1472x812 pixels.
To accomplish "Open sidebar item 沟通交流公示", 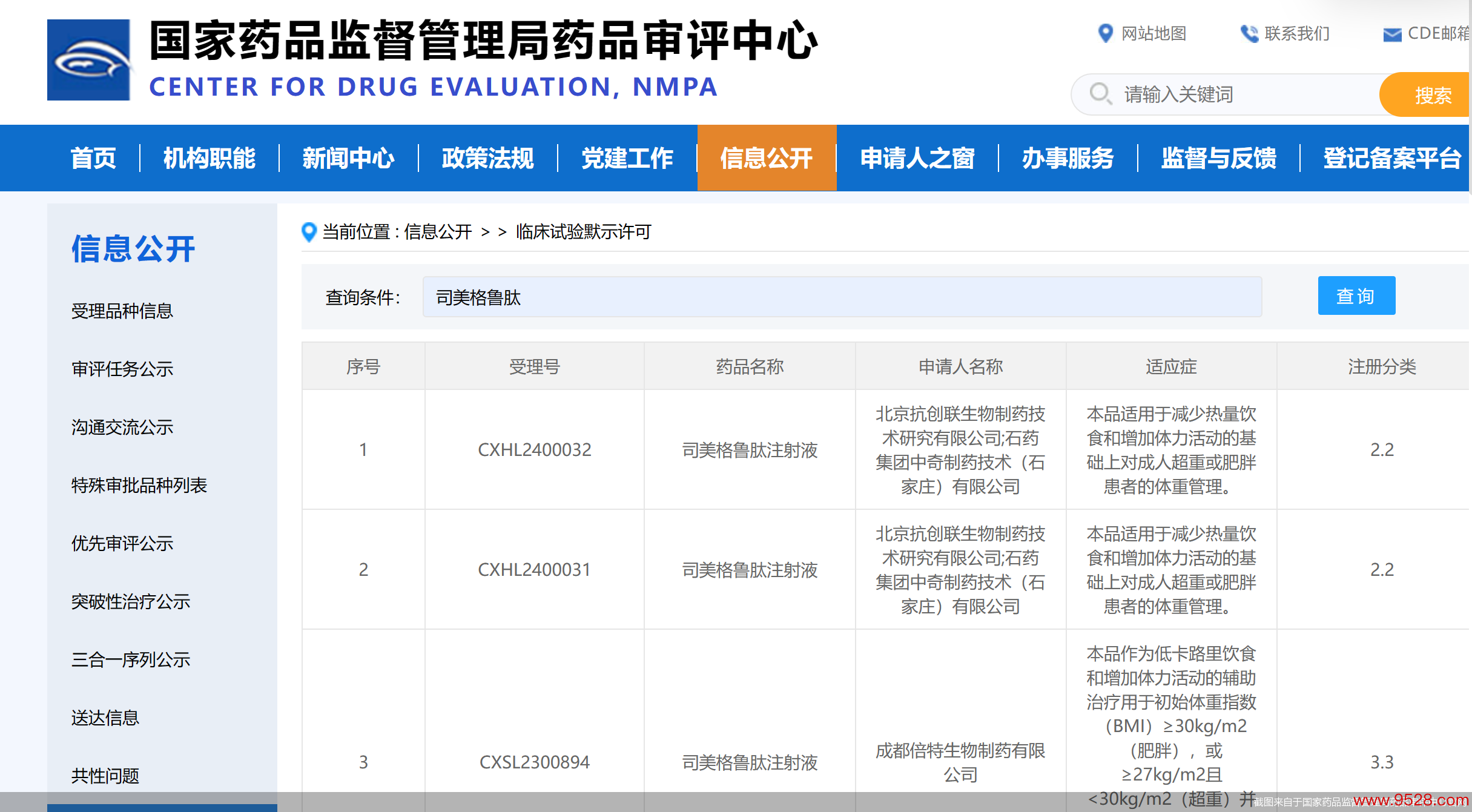I will (122, 427).
